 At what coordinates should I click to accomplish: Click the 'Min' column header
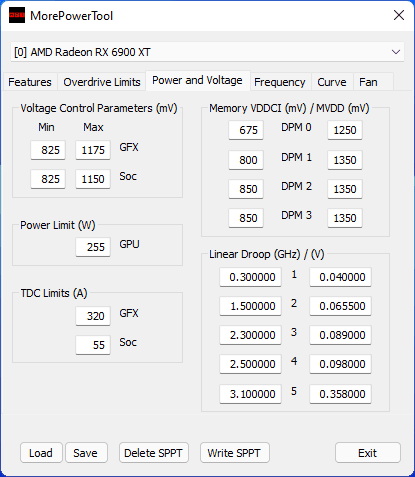(x=46, y=127)
